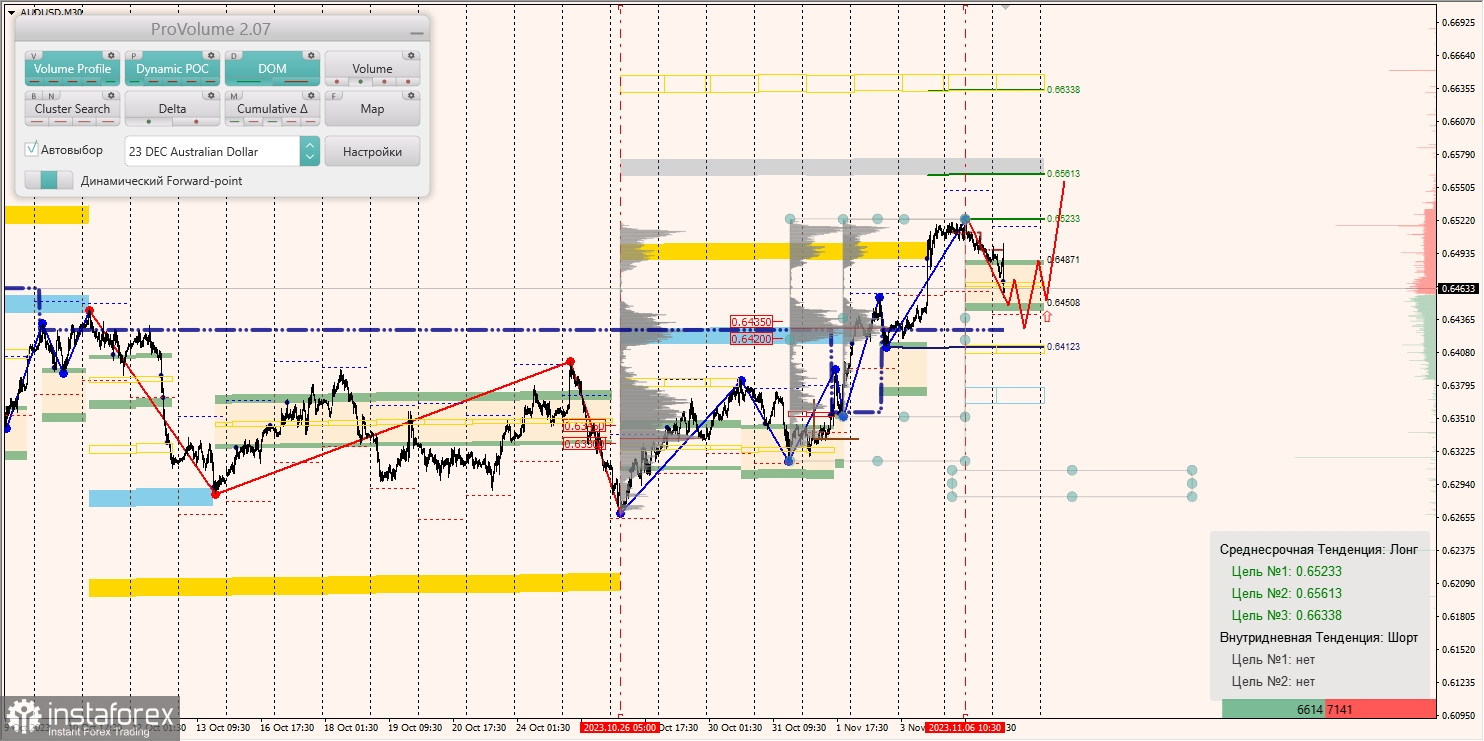1484x741 pixels.
Task: Click Цель №1: 0.65233 in info panel
Action: [x=1286, y=572]
